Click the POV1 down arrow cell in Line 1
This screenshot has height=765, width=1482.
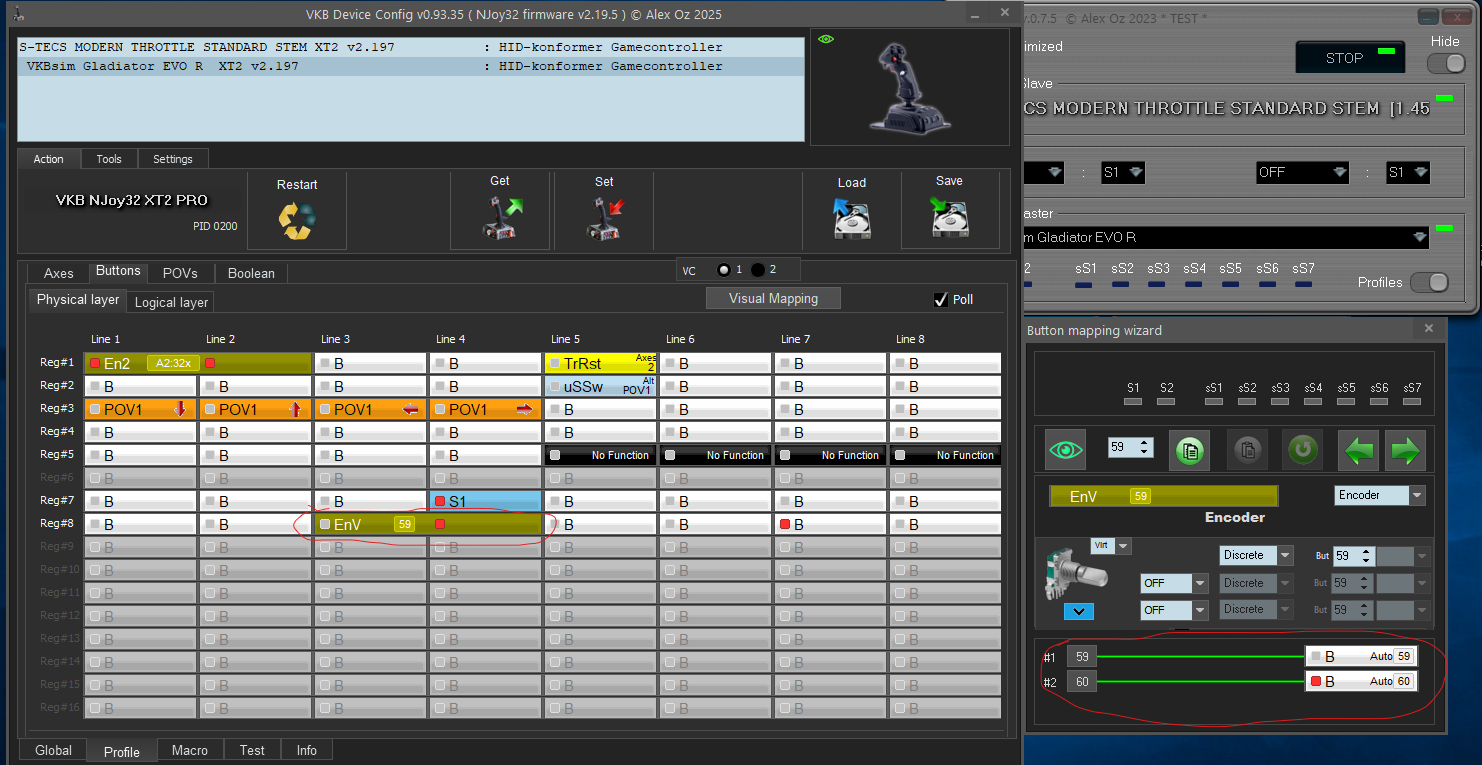(x=140, y=409)
